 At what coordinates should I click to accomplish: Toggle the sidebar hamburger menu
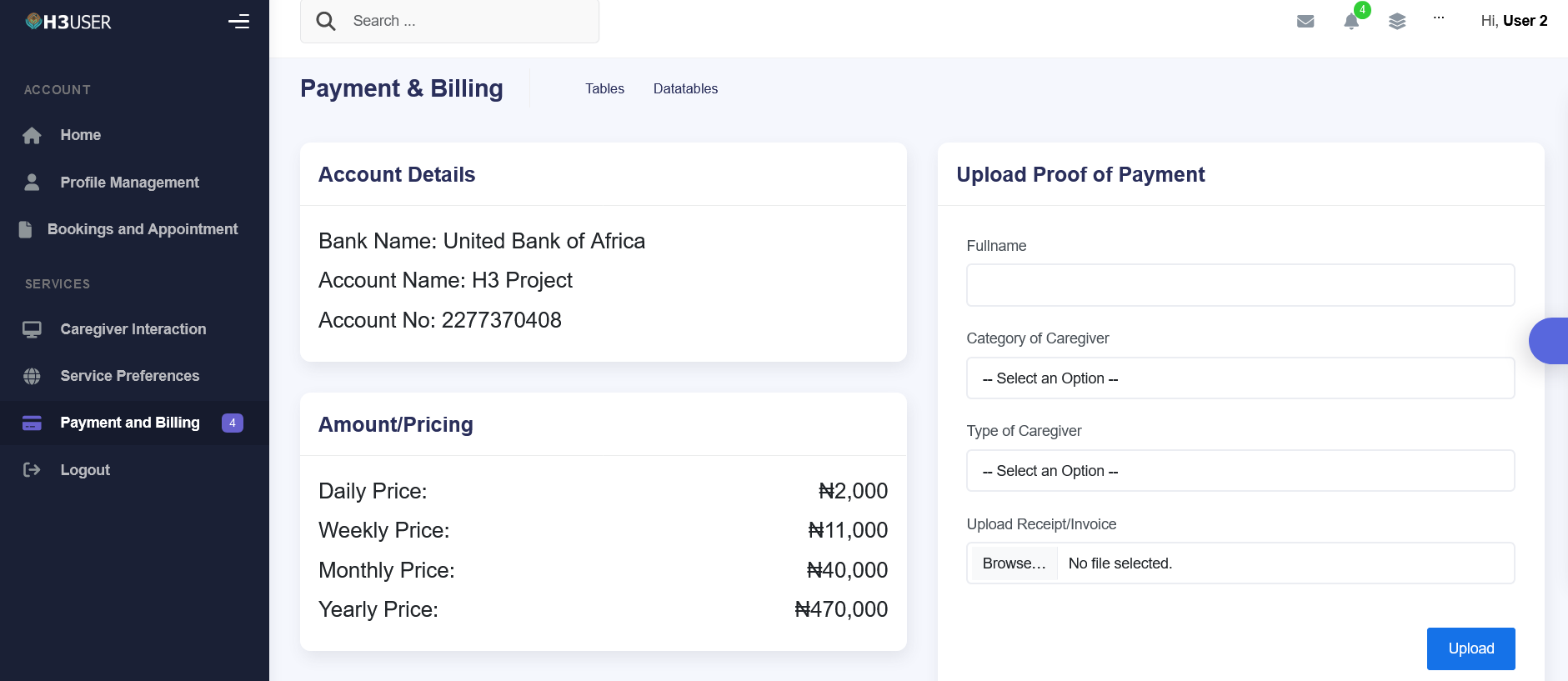pyautogui.click(x=238, y=22)
